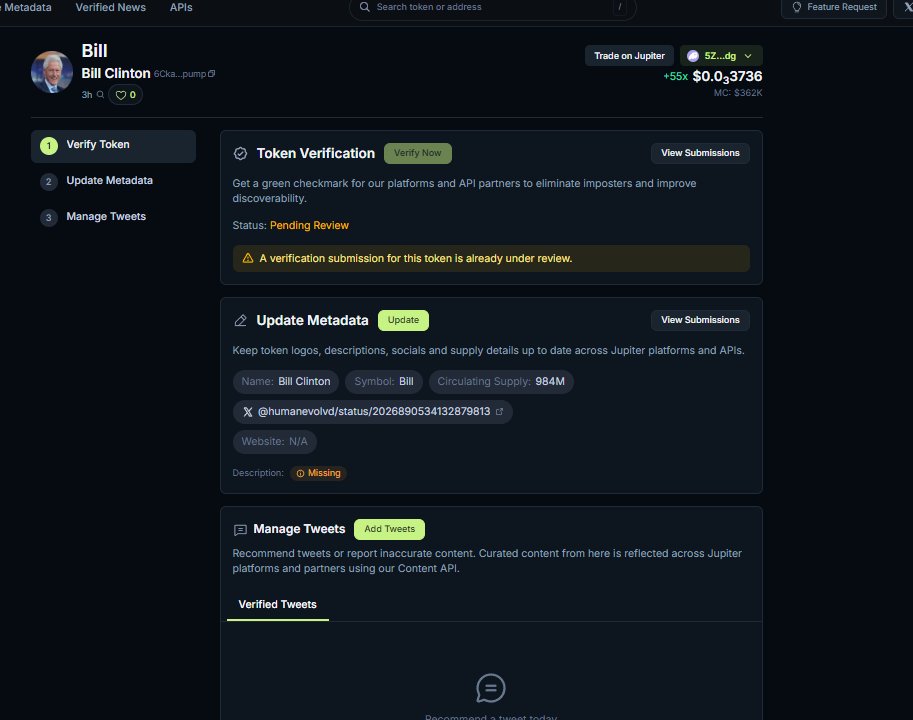Screen dimensions: 913x720
Task: Click the Token Verification badge icon
Action: 240,153
